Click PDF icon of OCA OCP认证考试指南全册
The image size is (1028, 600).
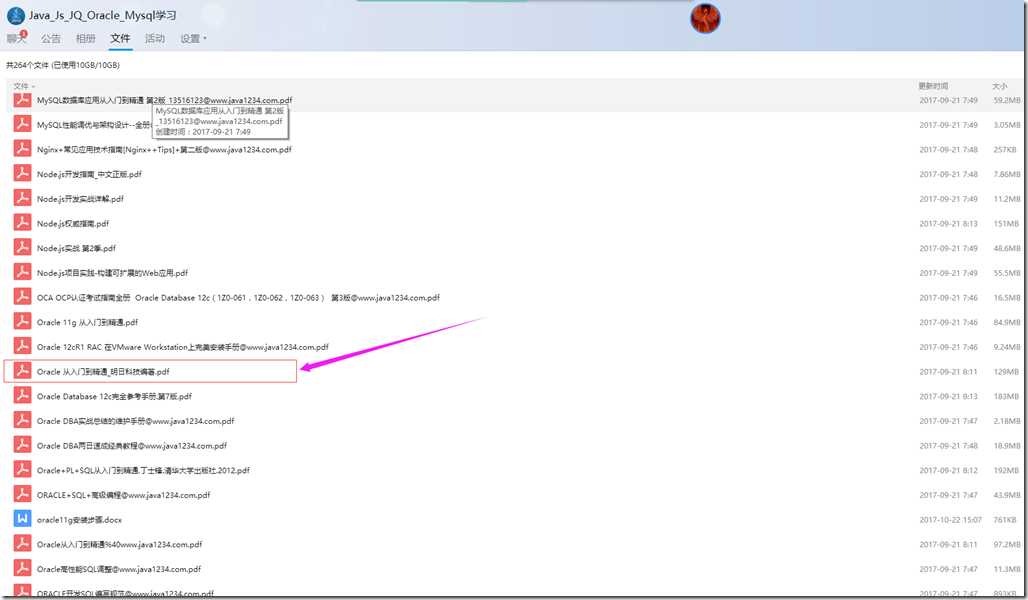(22, 297)
